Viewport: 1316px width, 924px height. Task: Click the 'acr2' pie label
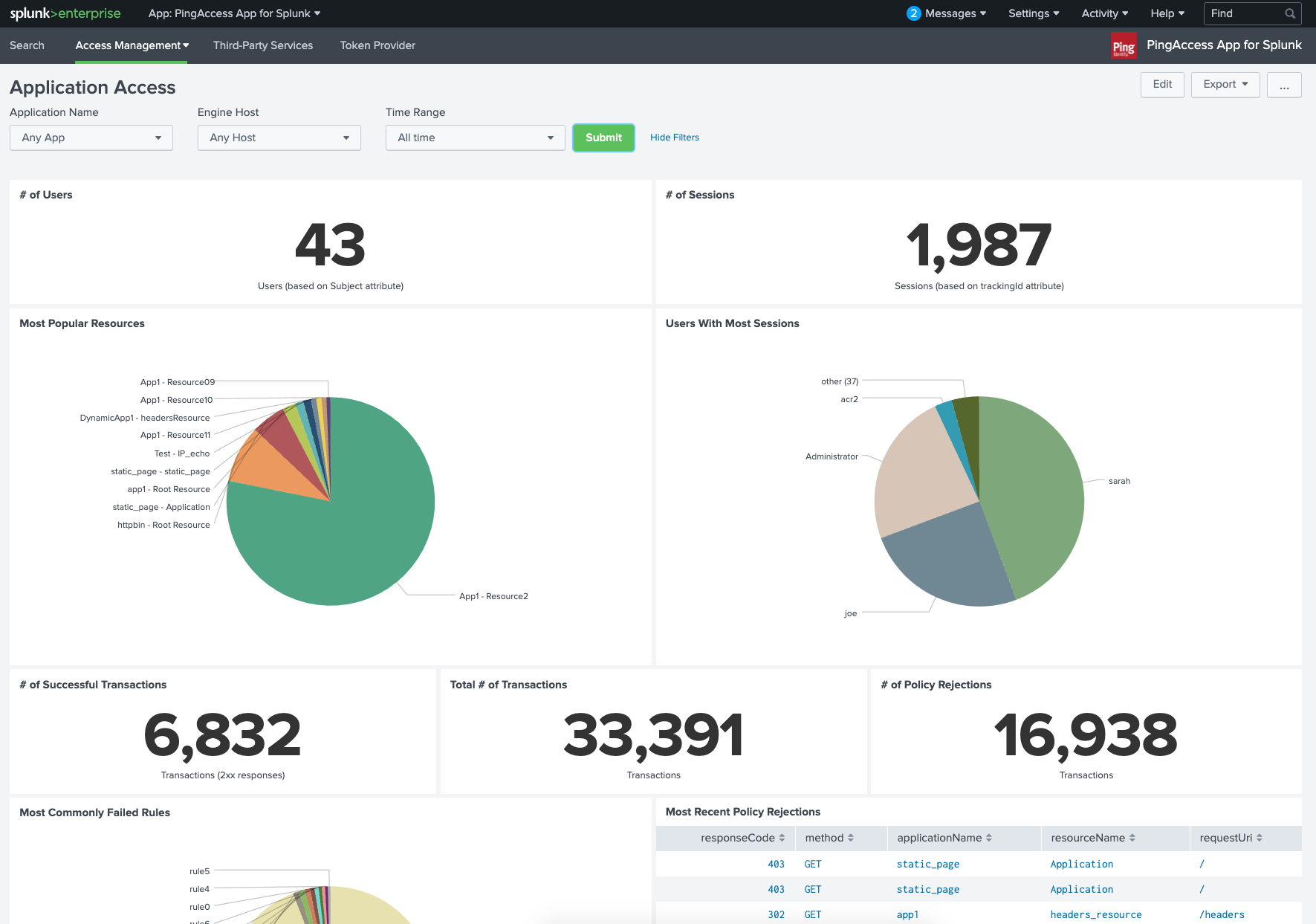[849, 399]
